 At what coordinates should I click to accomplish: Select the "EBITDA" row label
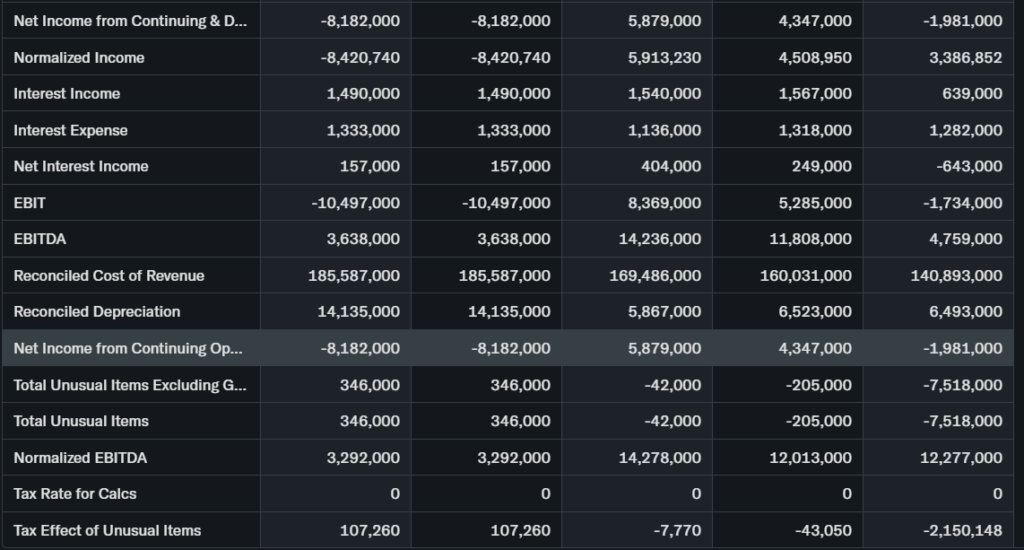pyautogui.click(x=40, y=239)
